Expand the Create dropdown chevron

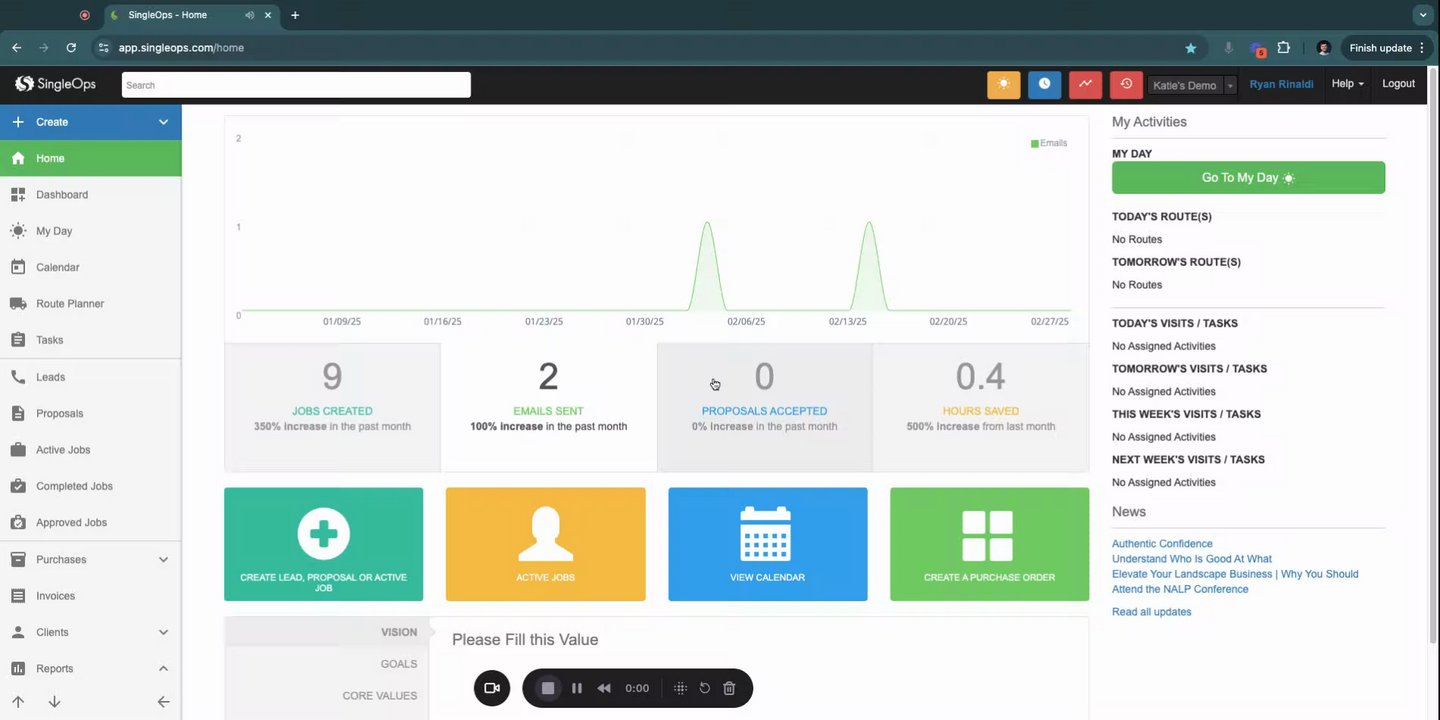click(164, 122)
